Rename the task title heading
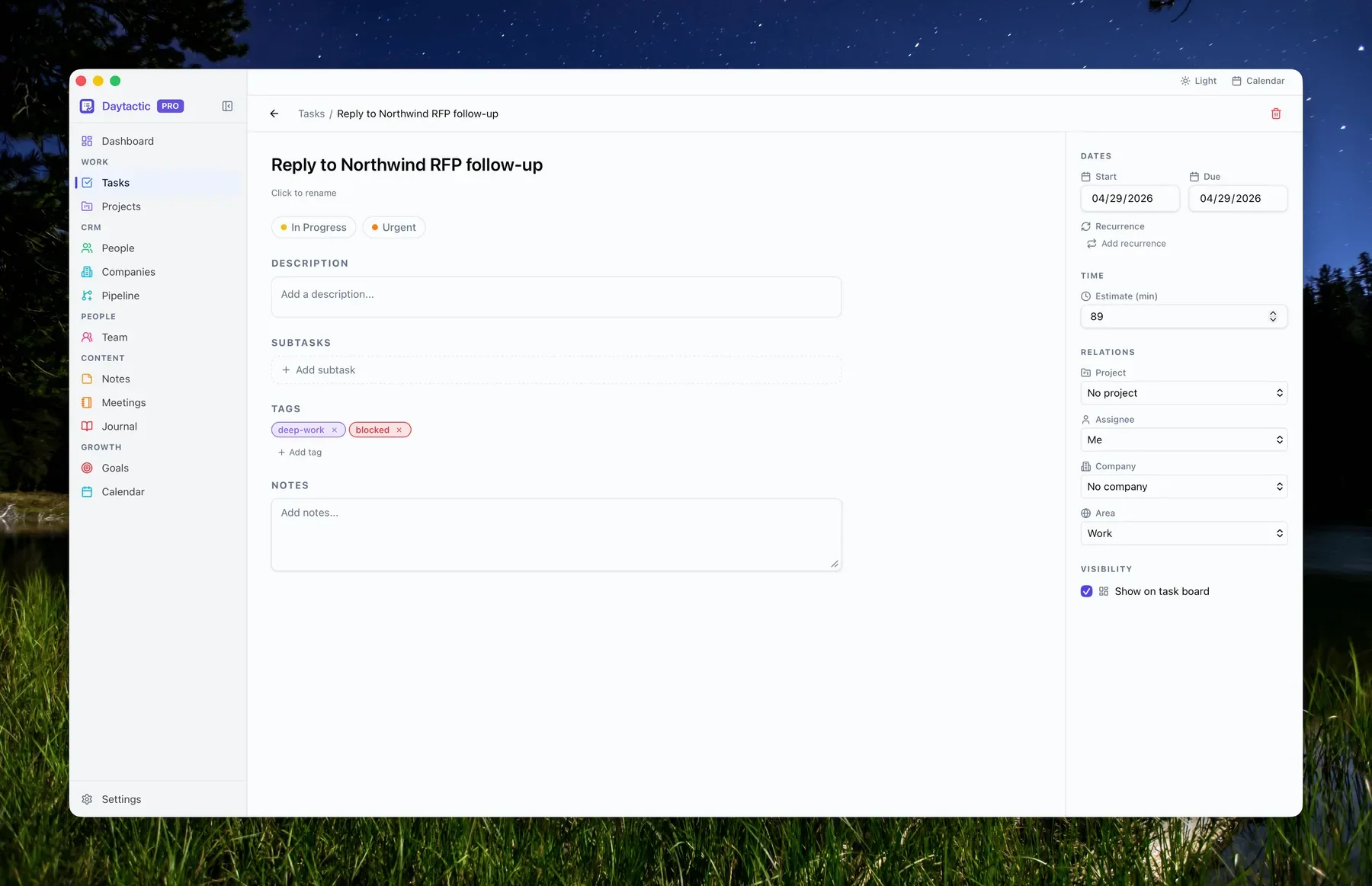The width and height of the screenshot is (1372, 886). pyautogui.click(x=407, y=165)
